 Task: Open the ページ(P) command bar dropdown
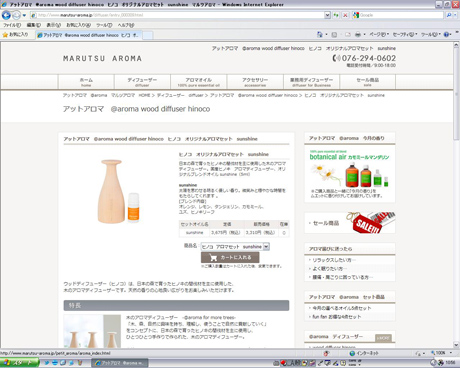pyautogui.click(x=379, y=34)
